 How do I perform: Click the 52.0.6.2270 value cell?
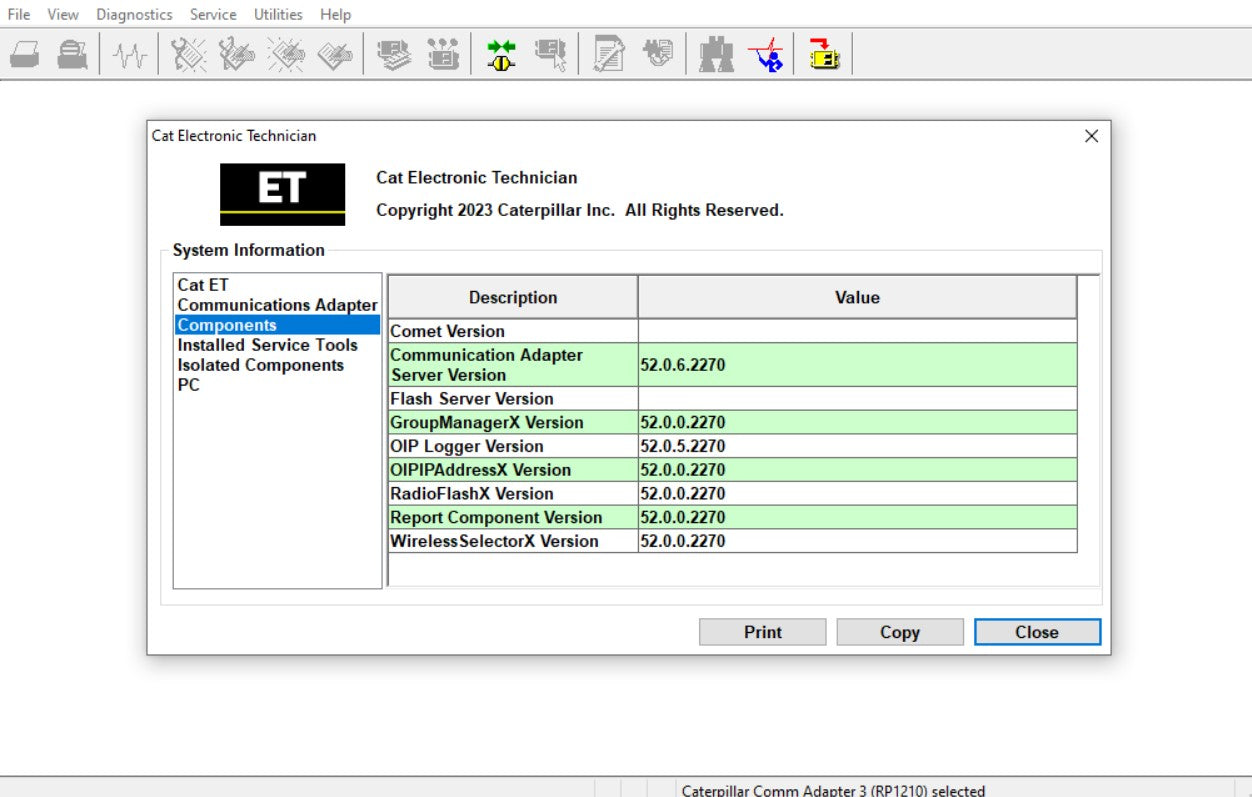click(x=857, y=365)
